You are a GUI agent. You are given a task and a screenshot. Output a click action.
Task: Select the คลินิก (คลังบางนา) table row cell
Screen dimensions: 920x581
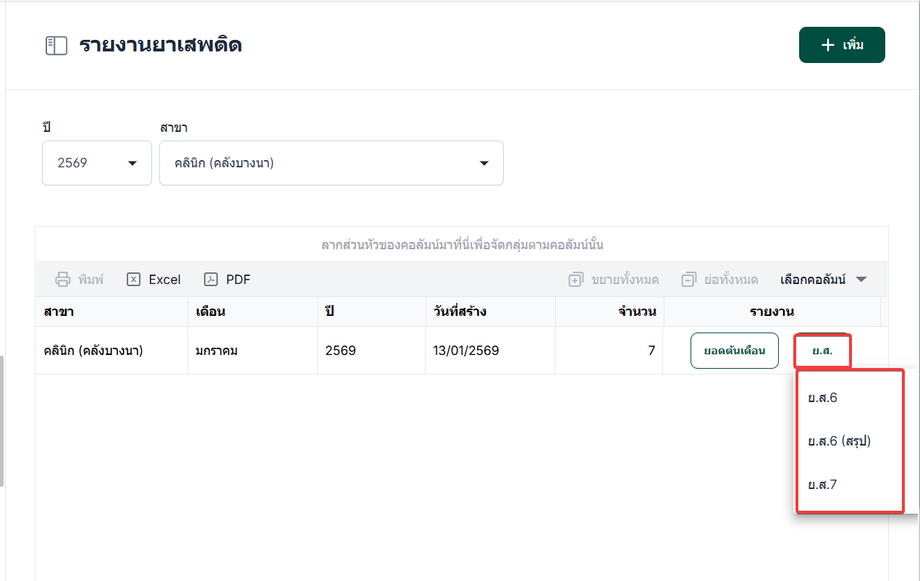point(93,351)
